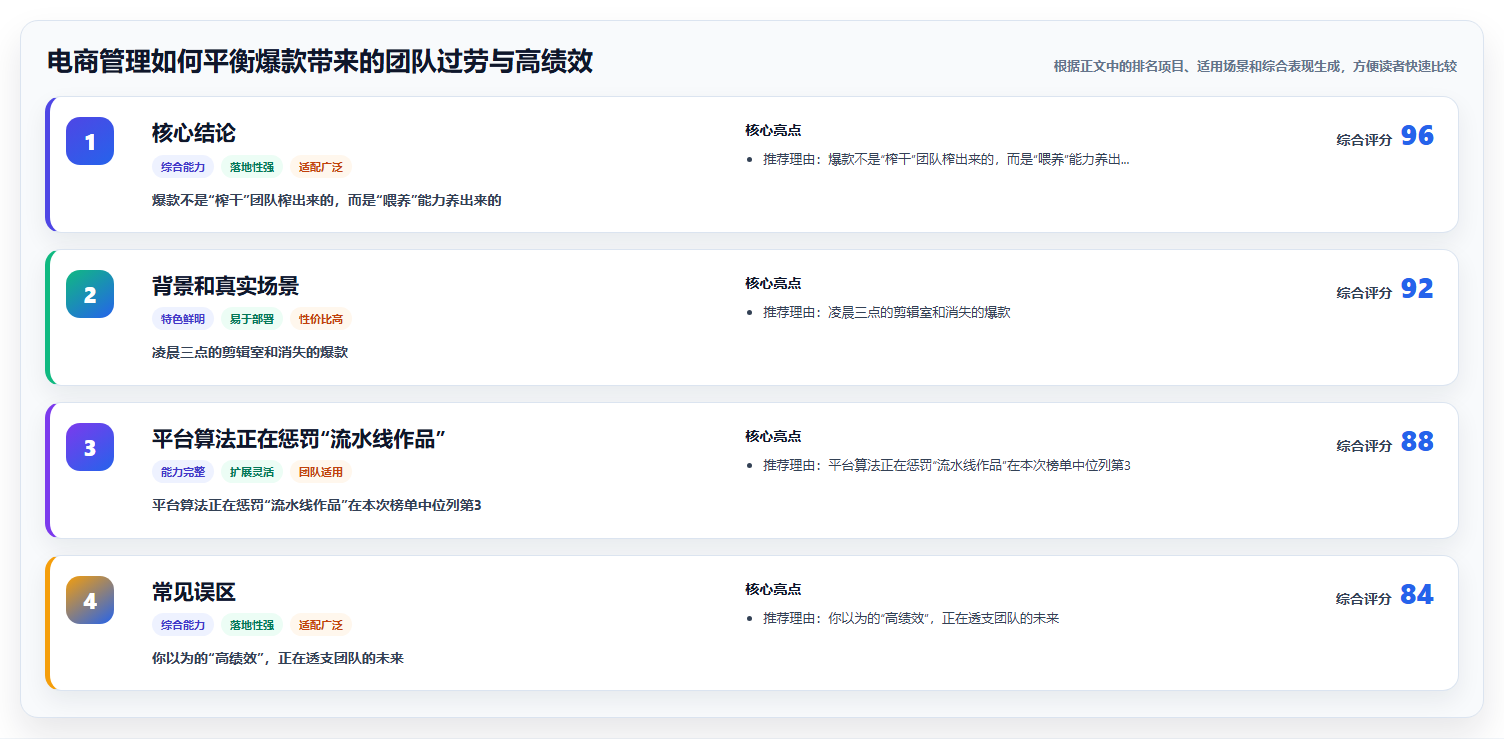Click the 推荐理由 bullet in 核心结论 card

(946, 160)
